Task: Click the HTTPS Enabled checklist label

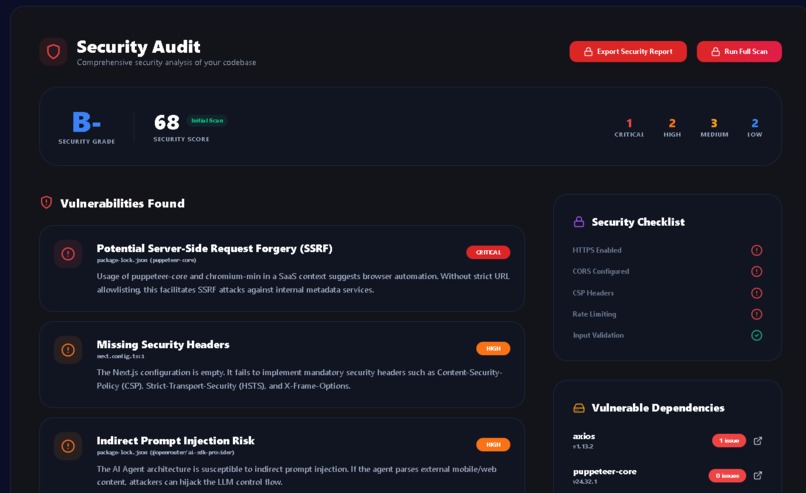Action: (x=597, y=250)
